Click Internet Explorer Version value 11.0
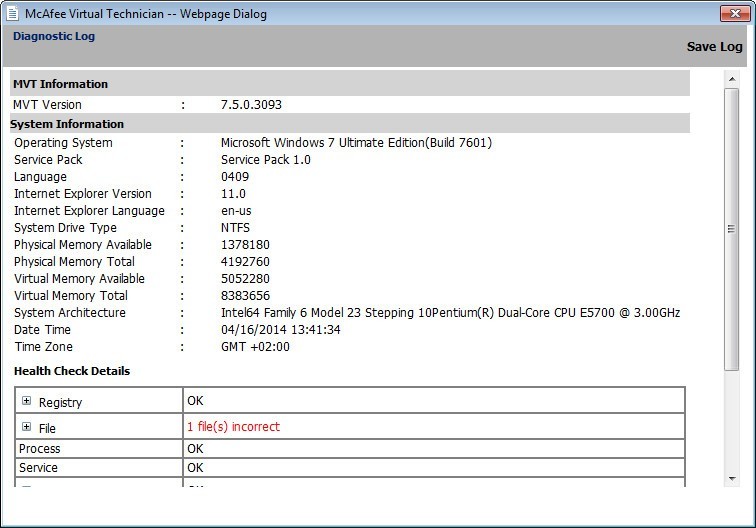 [233, 194]
